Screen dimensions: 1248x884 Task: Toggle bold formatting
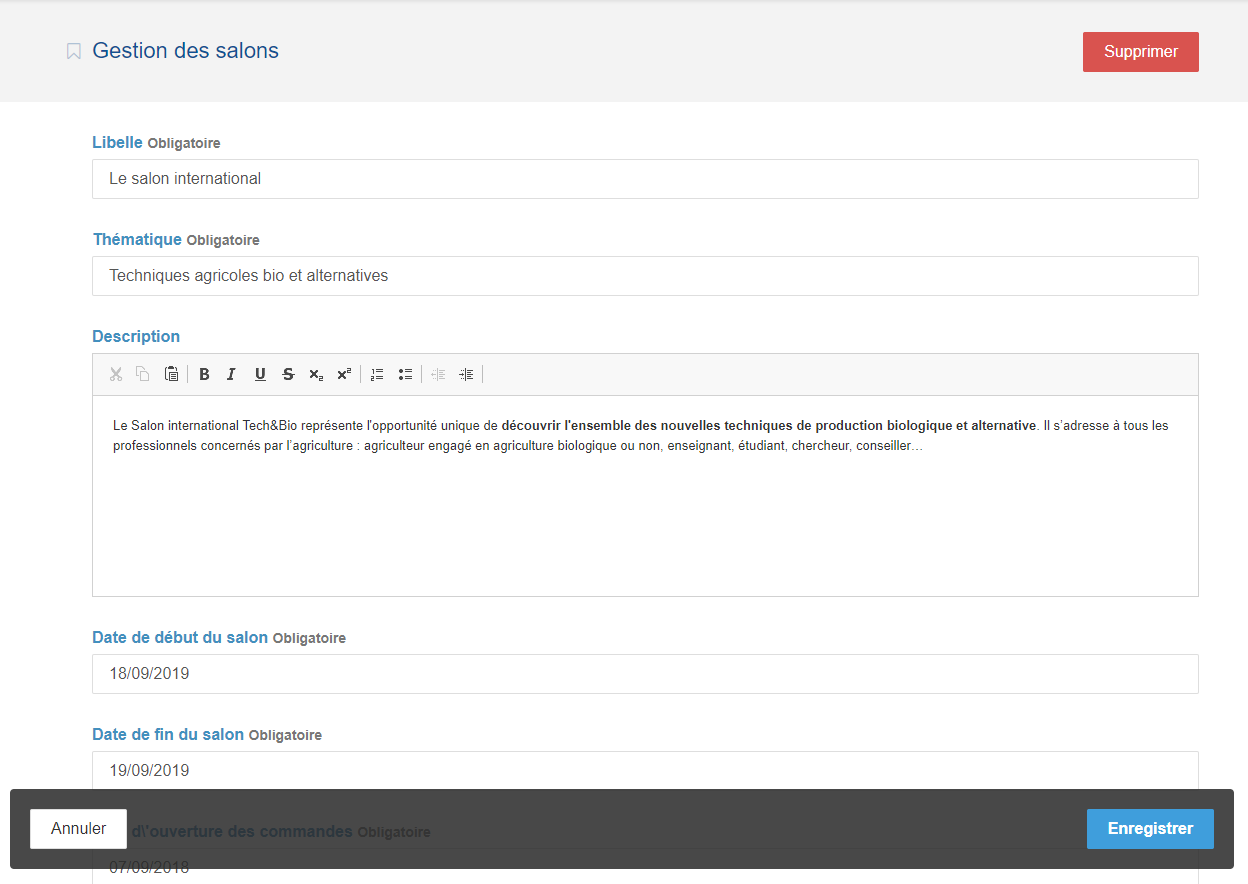click(204, 374)
